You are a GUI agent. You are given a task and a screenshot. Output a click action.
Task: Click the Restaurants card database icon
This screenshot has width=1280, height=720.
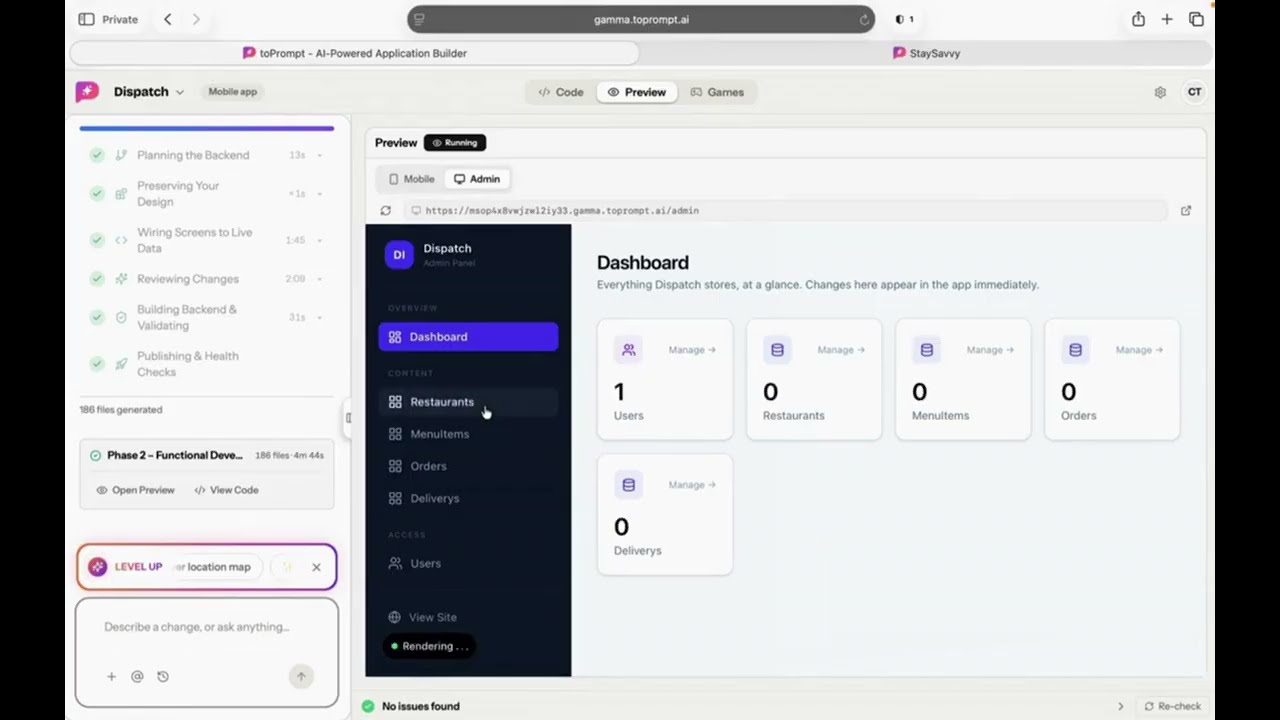coord(777,350)
